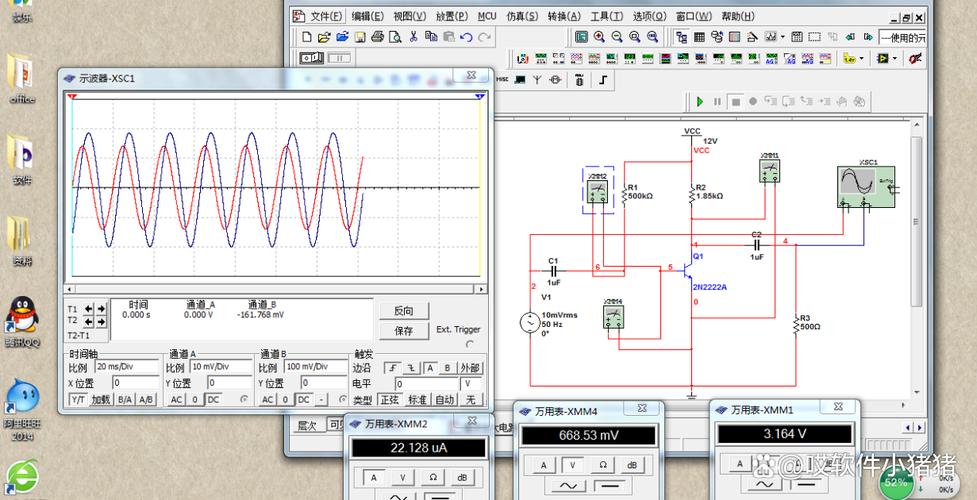Undo last action with undo arrow
The height and width of the screenshot is (500, 977).
tap(466, 37)
